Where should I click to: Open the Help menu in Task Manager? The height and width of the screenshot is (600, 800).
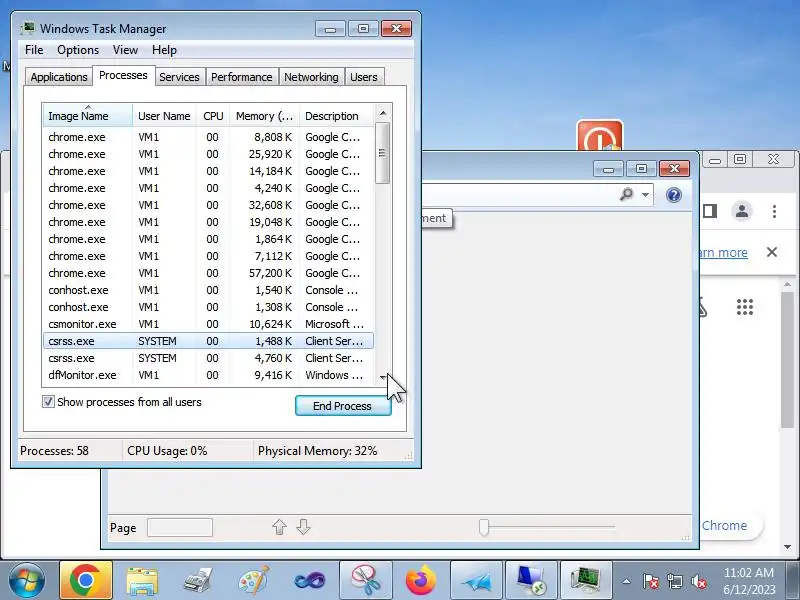[164, 50]
